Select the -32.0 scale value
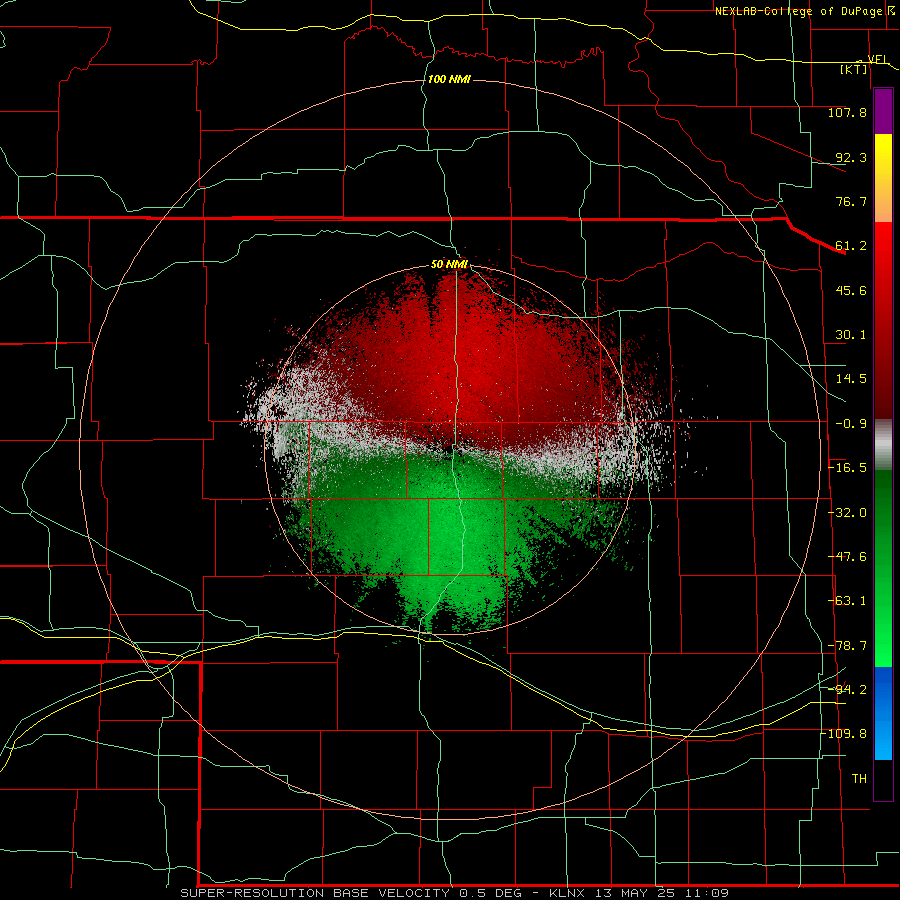The width and height of the screenshot is (900, 900). point(847,513)
